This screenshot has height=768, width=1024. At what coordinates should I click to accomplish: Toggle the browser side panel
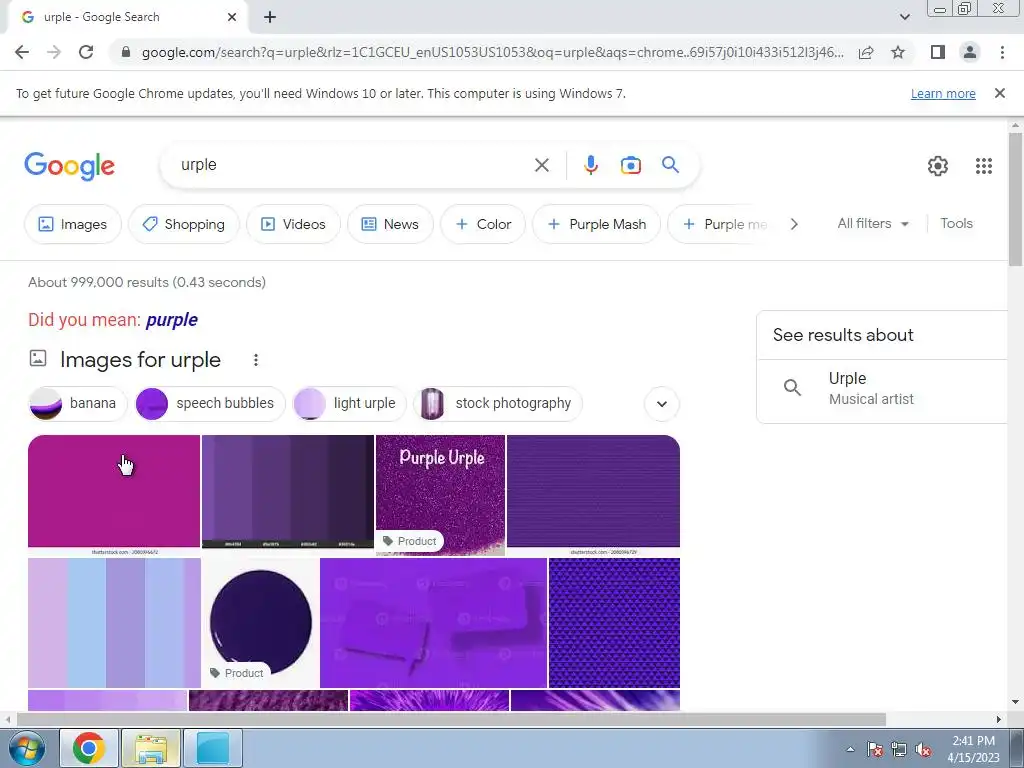[x=938, y=52]
